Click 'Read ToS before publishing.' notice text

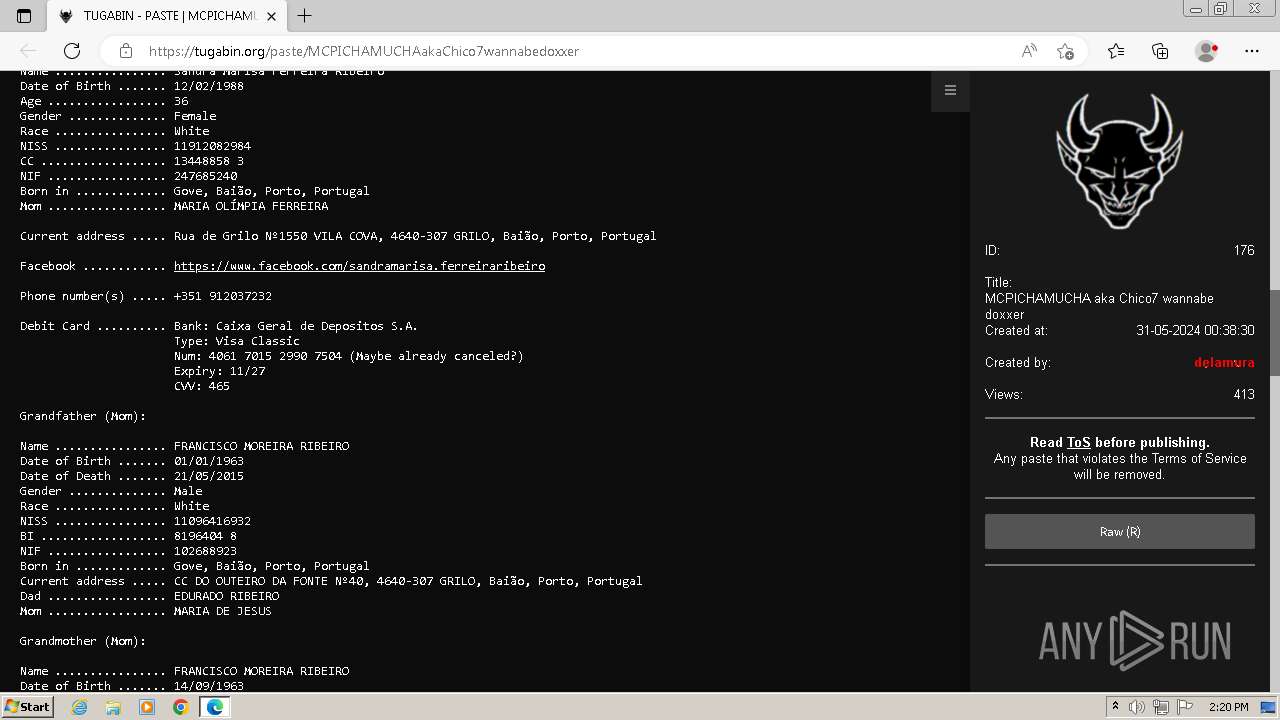pos(1119,442)
